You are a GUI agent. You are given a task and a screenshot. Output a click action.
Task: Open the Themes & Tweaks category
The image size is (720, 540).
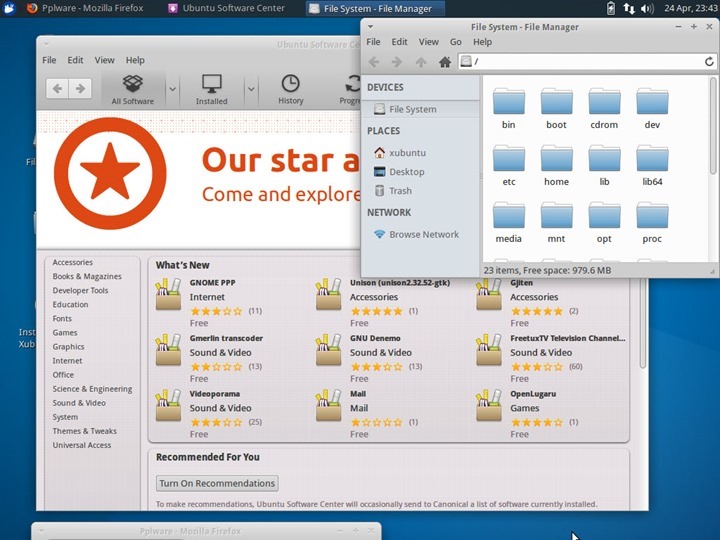pos(84,431)
